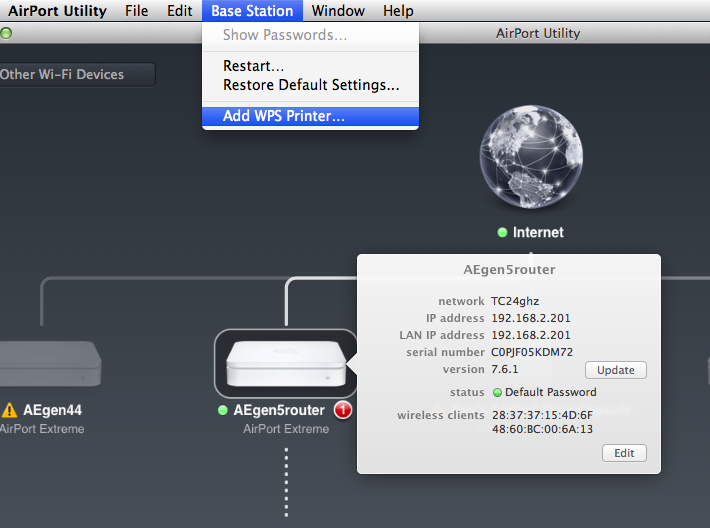The height and width of the screenshot is (528, 710).
Task: Choose Restore Default Settings… menu item
Action: pyautogui.click(x=310, y=85)
